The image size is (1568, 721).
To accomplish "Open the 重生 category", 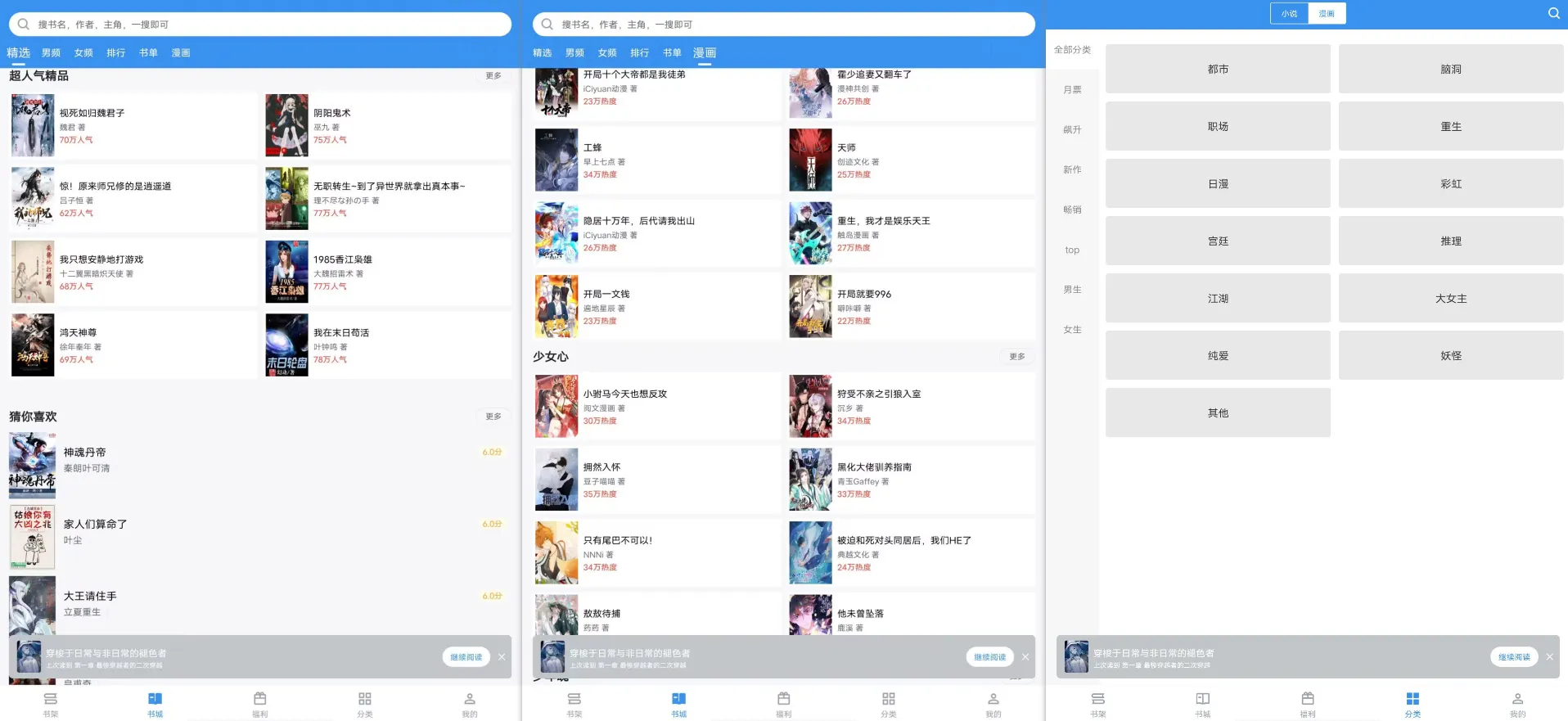I will 1451,126.
